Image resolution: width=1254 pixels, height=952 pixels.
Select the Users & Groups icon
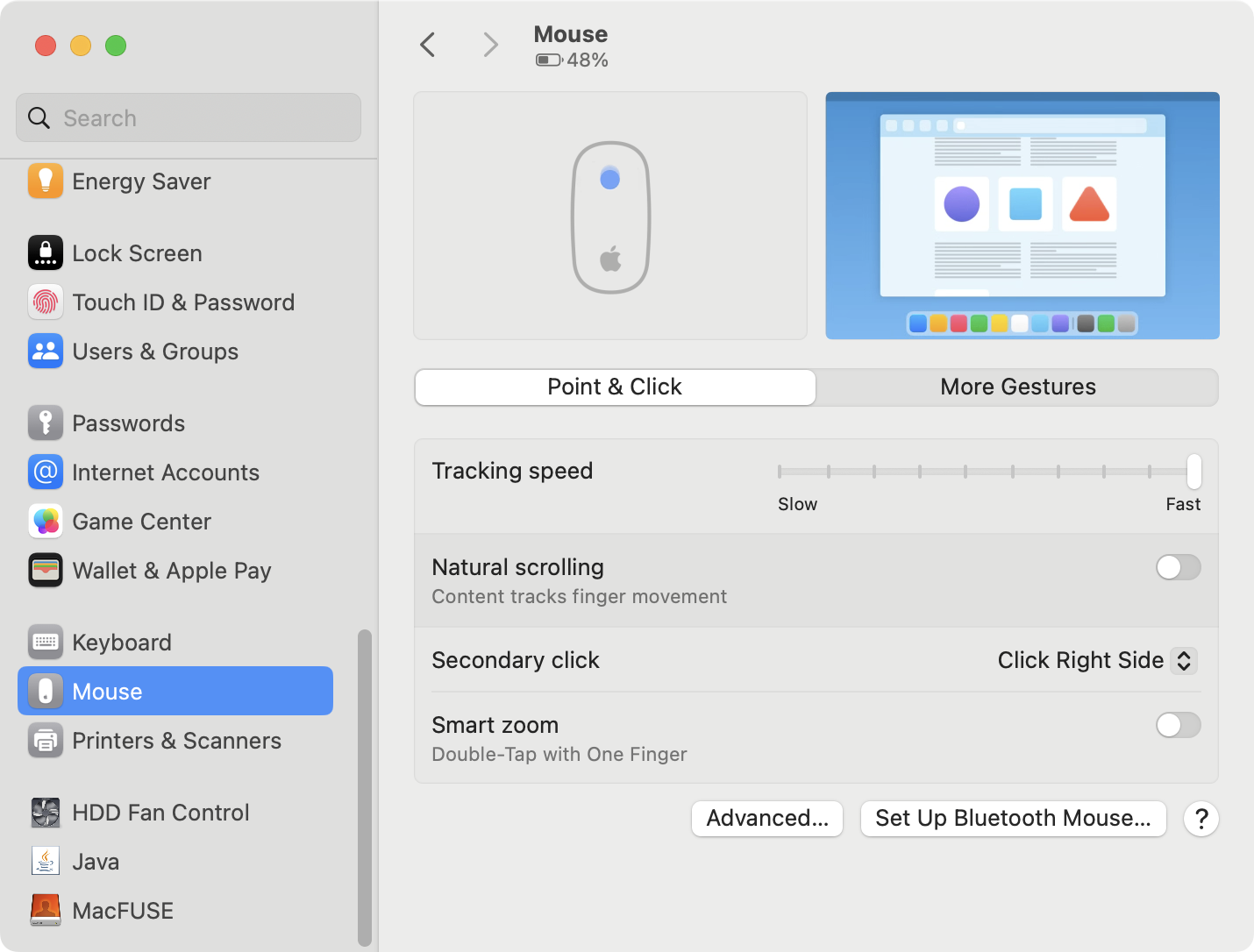click(x=46, y=352)
